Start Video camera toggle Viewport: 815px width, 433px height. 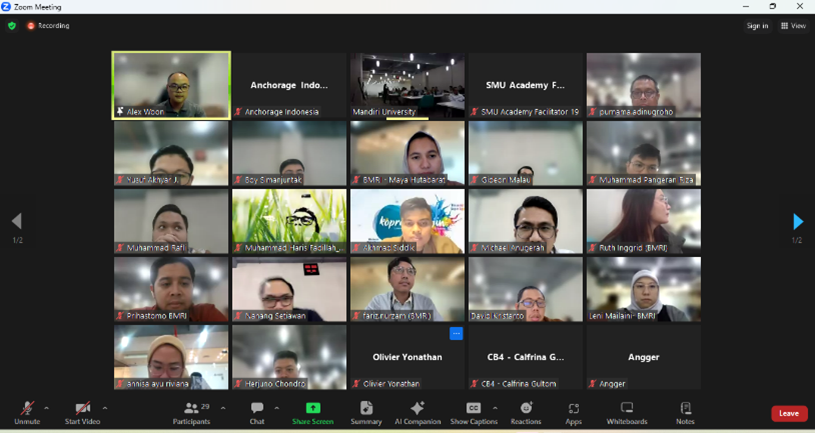[x=82, y=412]
